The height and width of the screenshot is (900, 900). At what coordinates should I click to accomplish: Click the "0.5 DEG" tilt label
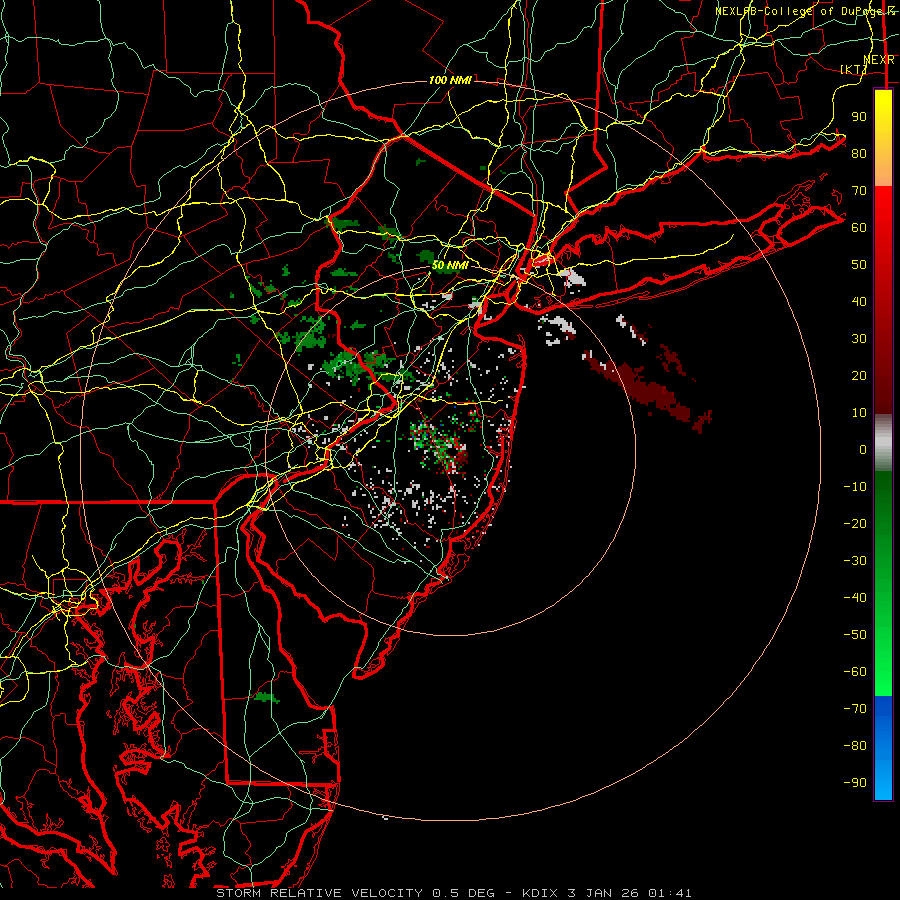463,893
